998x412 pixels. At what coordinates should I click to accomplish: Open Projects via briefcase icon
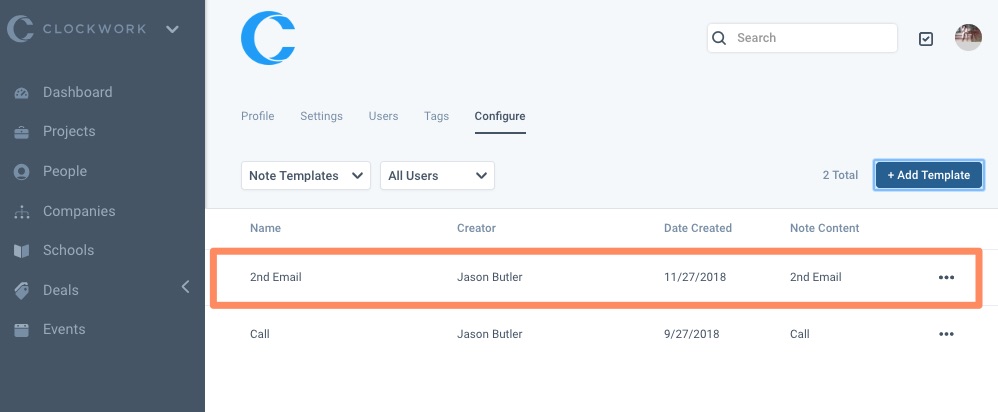(x=21, y=132)
